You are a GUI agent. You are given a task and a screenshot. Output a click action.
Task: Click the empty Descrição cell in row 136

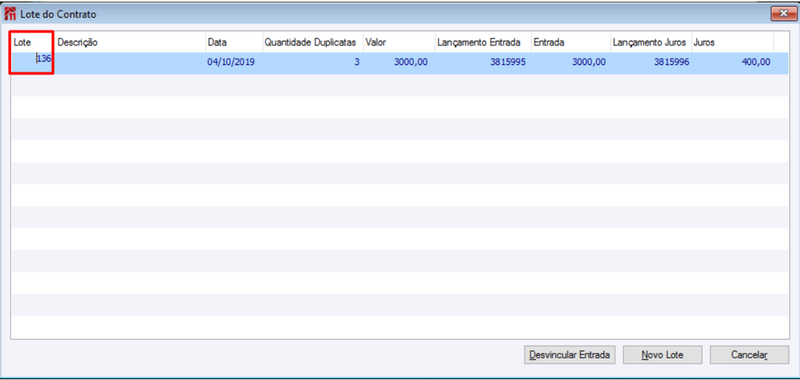point(130,63)
